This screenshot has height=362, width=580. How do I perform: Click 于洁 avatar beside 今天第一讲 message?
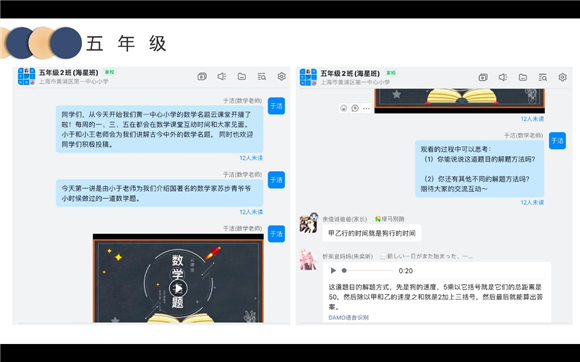coord(276,180)
